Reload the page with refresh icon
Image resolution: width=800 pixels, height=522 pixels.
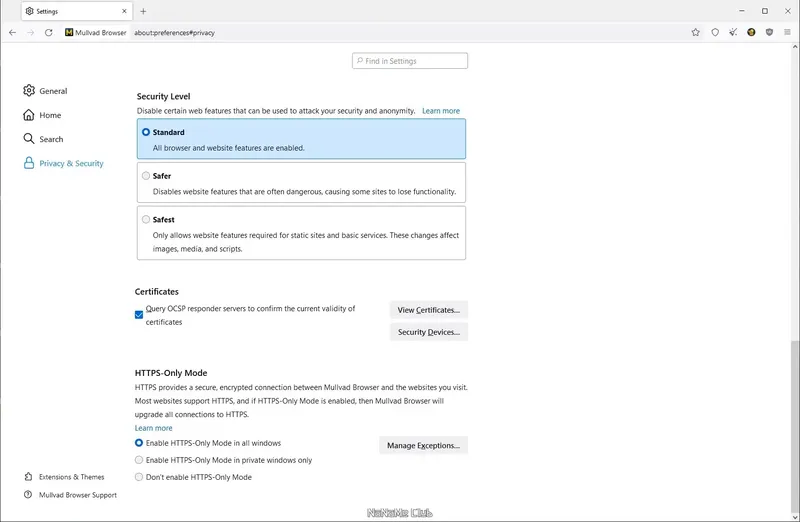coord(48,32)
